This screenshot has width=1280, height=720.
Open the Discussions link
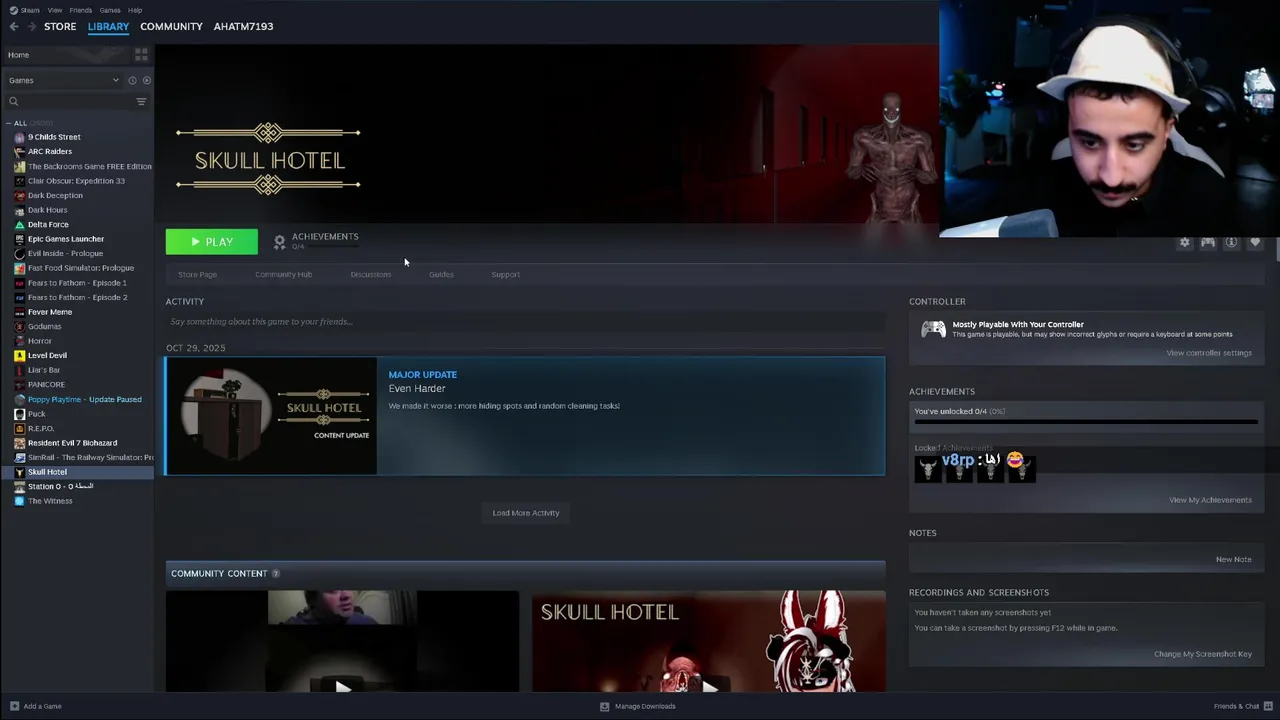[371, 274]
